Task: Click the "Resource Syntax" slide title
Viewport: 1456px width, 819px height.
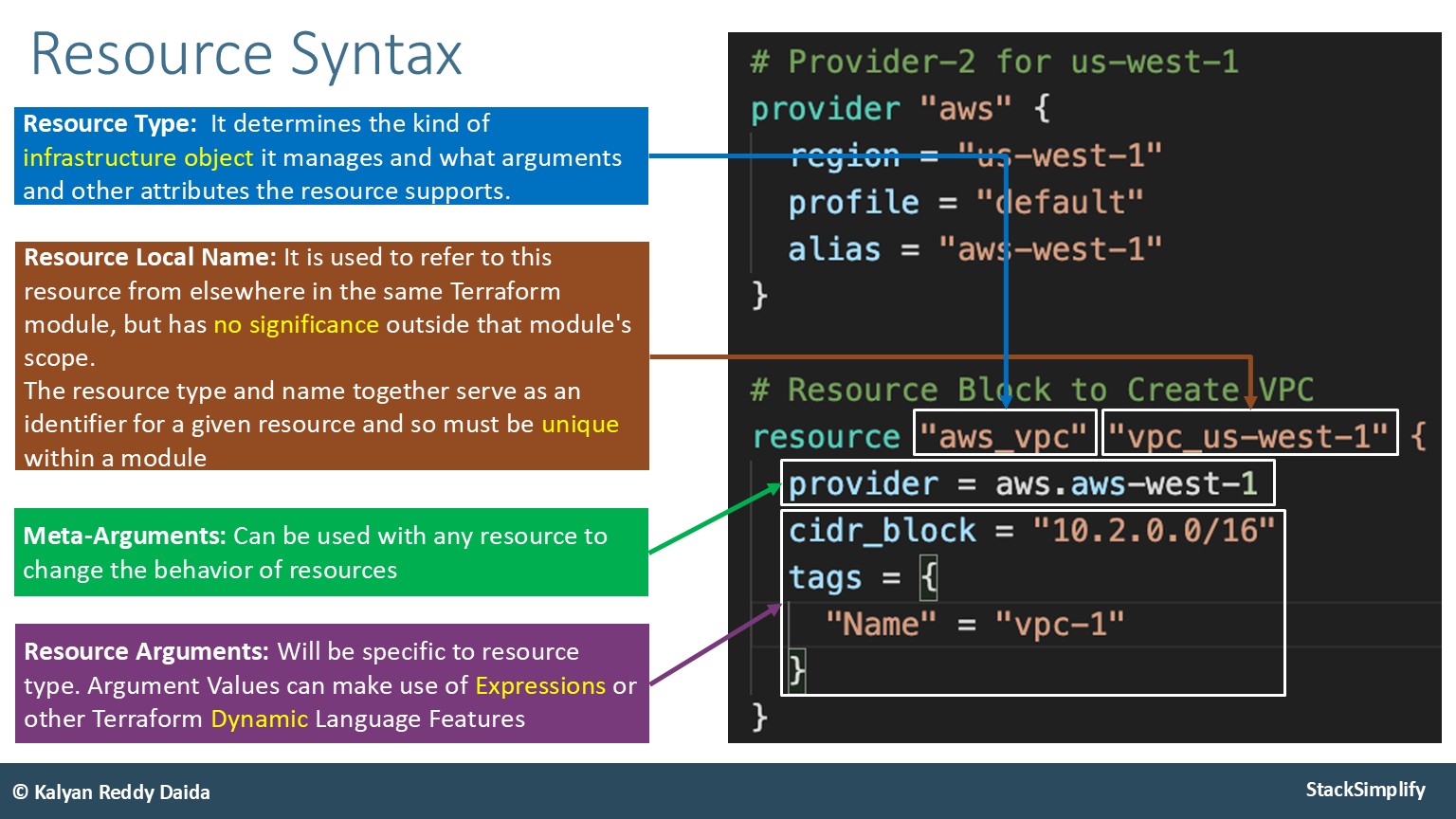Action: 246,54
